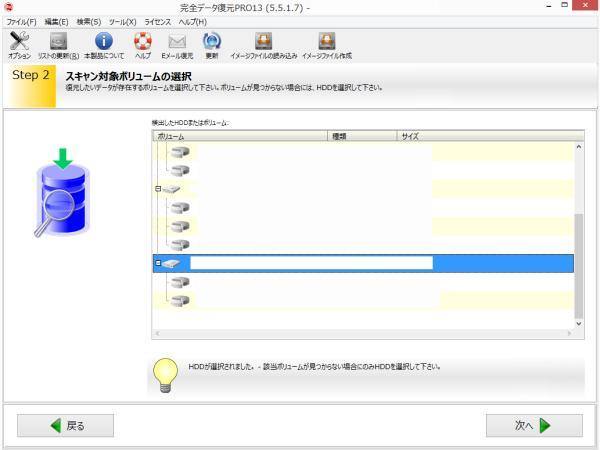Viewport: 600px width, 450px height.
Task: Collapse the unselected HDD node above selection
Action: (x=158, y=188)
